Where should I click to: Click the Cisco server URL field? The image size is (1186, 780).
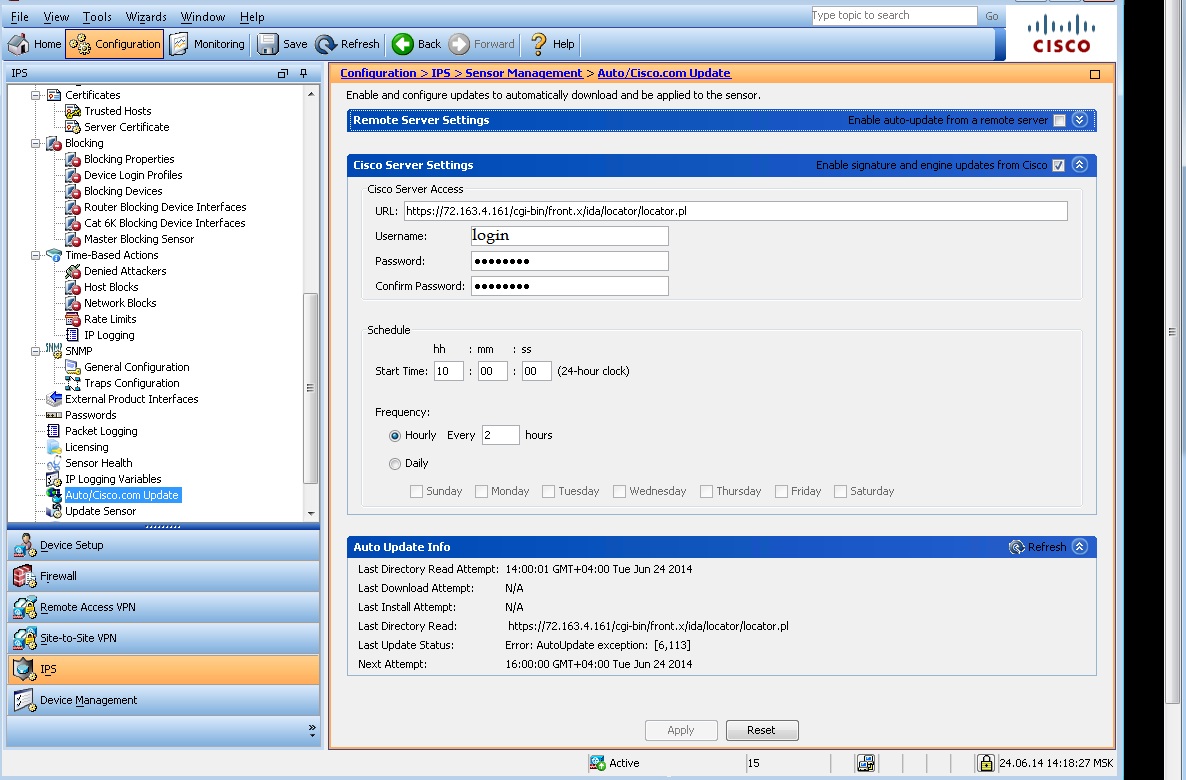(735, 211)
